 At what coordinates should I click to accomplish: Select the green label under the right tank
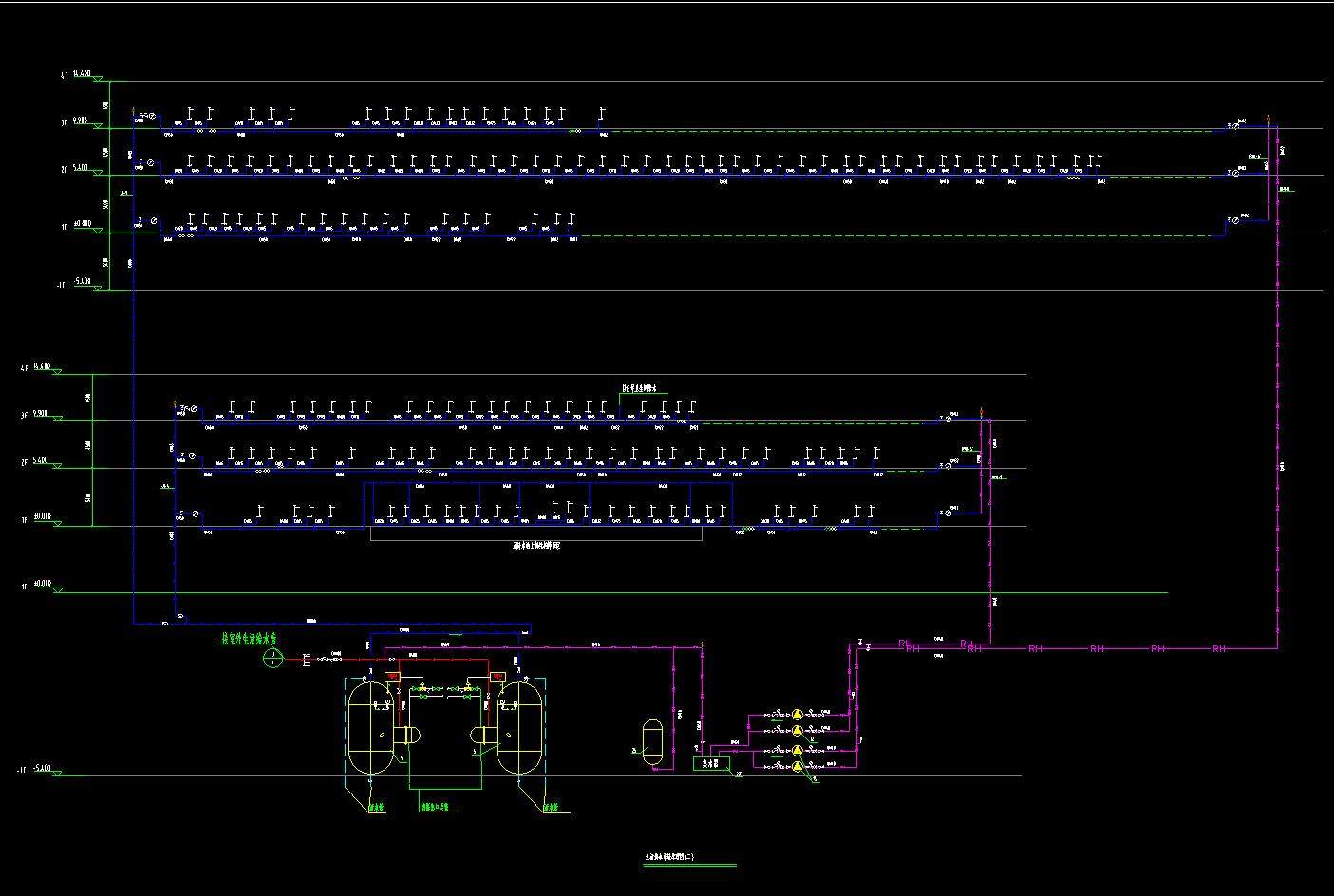tap(551, 810)
